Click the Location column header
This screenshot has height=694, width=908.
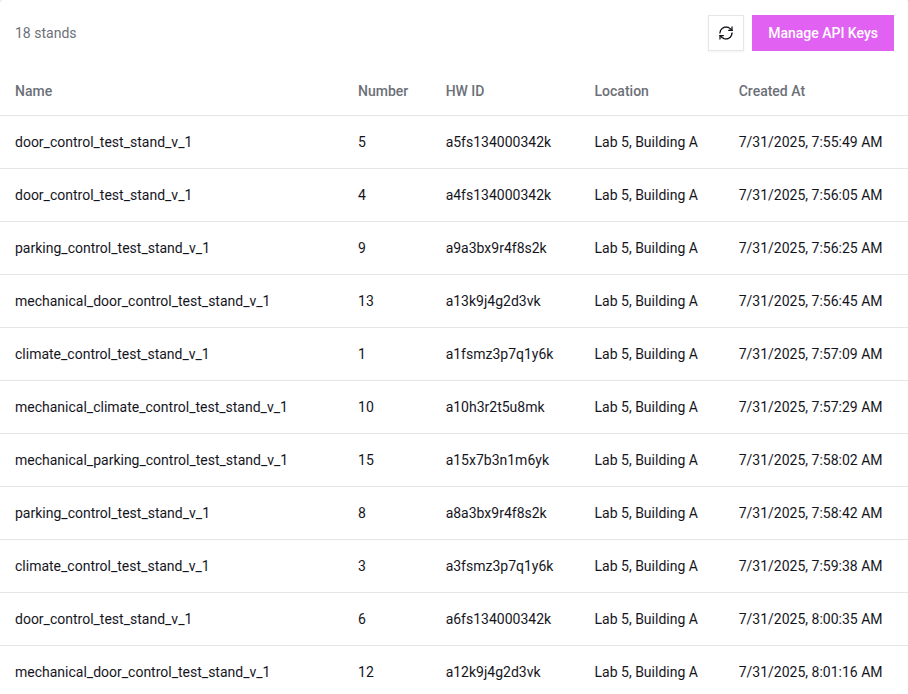[621, 91]
